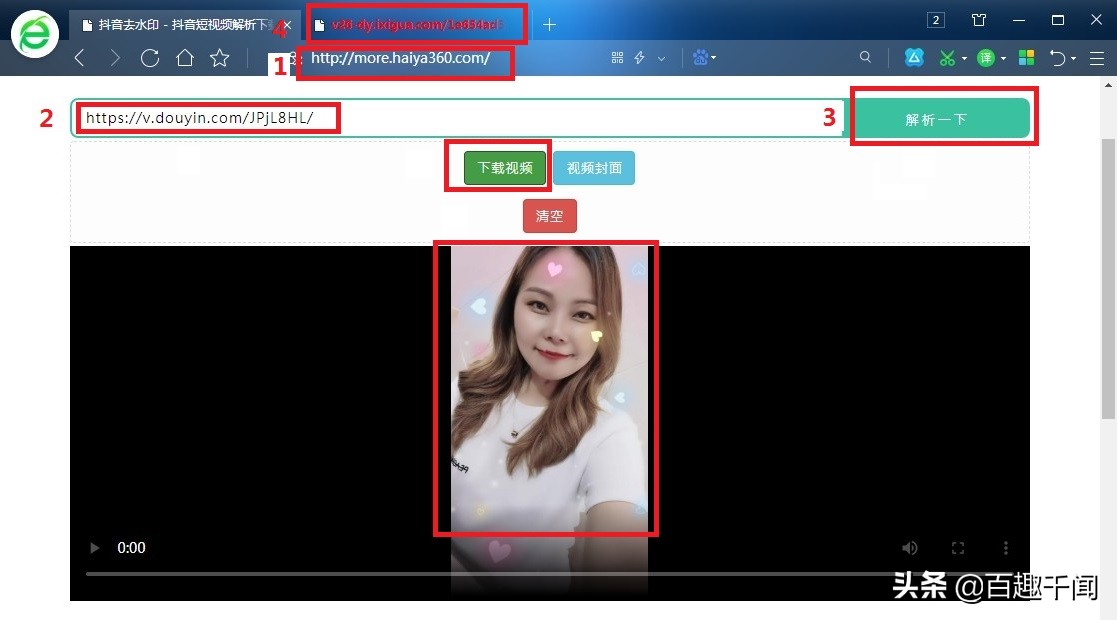Click the in-page search magnifier icon
Viewport: 1117px width, 620px height.
click(865, 57)
